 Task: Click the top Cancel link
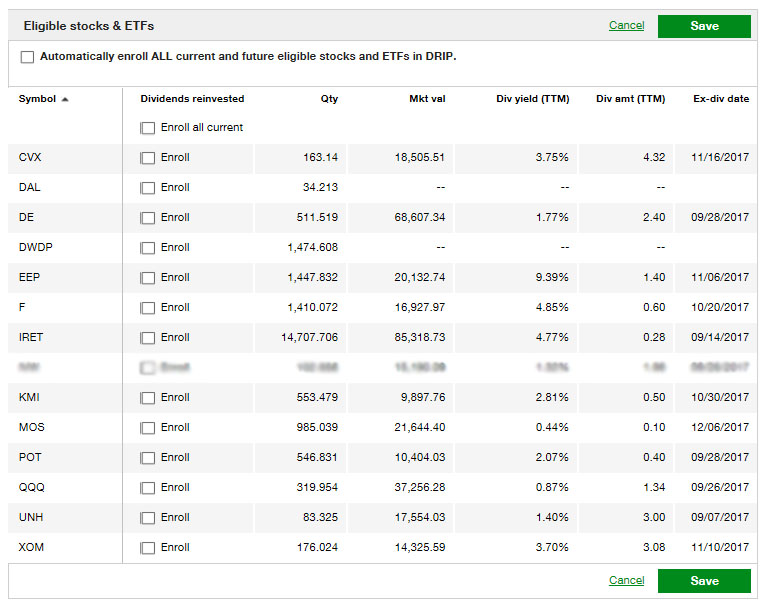(626, 25)
